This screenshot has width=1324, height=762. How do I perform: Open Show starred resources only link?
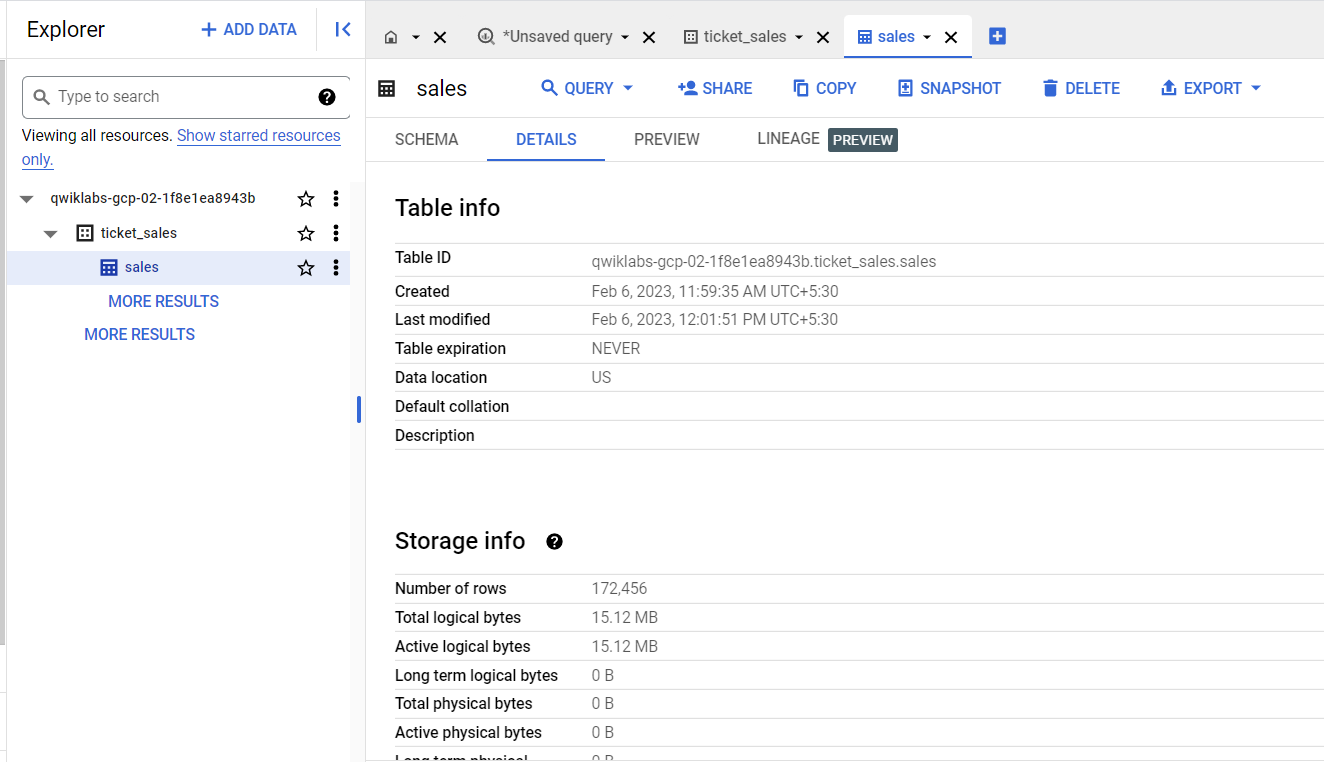(x=181, y=147)
